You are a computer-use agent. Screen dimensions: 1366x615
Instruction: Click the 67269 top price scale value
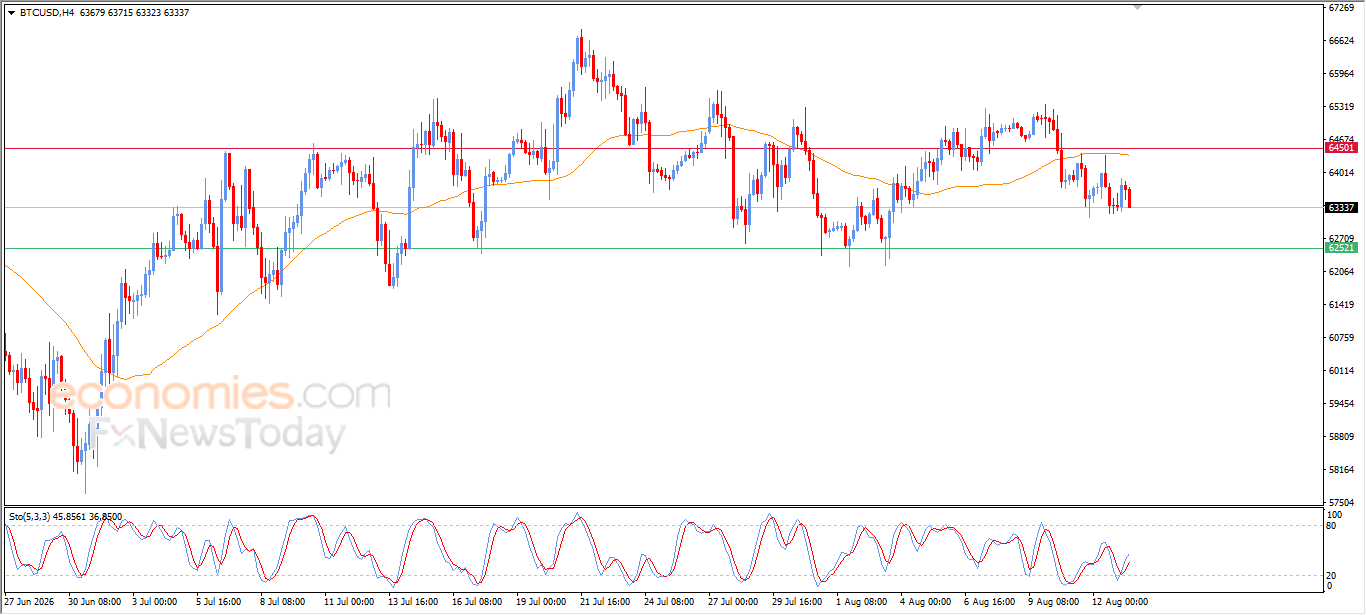coord(1340,8)
